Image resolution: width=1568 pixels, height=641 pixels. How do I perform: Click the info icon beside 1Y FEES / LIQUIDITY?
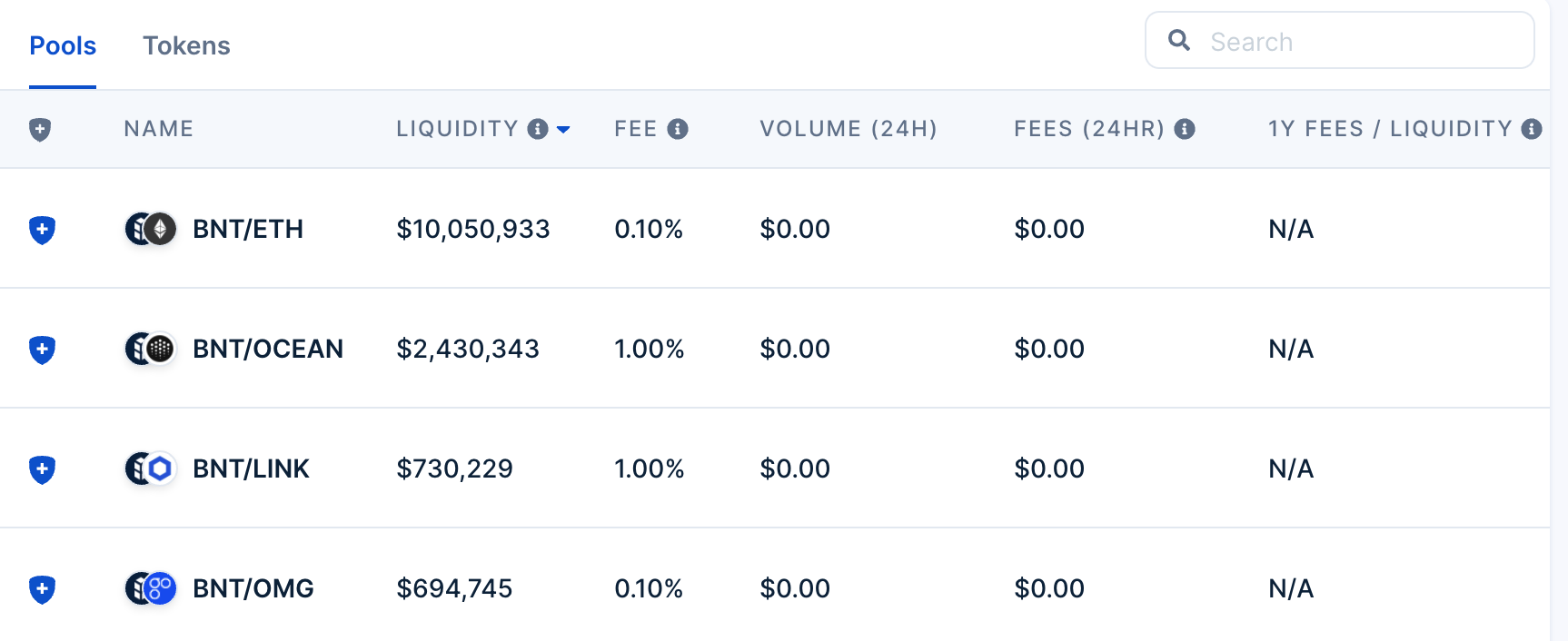point(1533,128)
